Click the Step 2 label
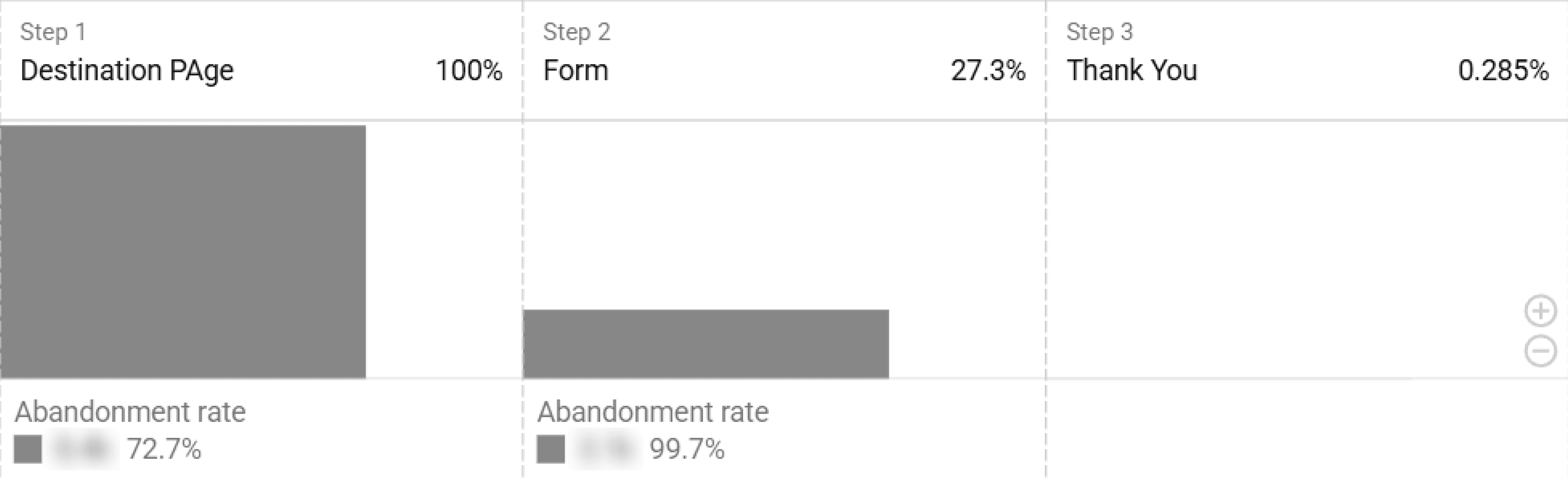Screen dimensions: 1568x478 [x=576, y=32]
